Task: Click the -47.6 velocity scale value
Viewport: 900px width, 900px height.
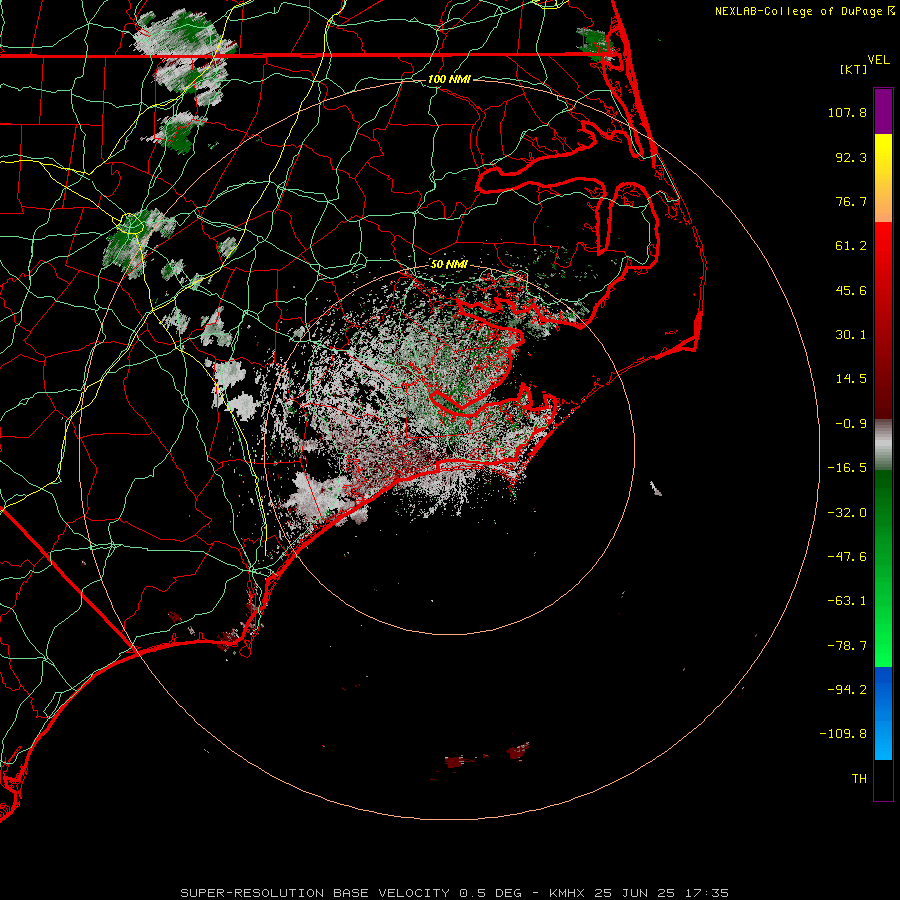Action: point(847,557)
